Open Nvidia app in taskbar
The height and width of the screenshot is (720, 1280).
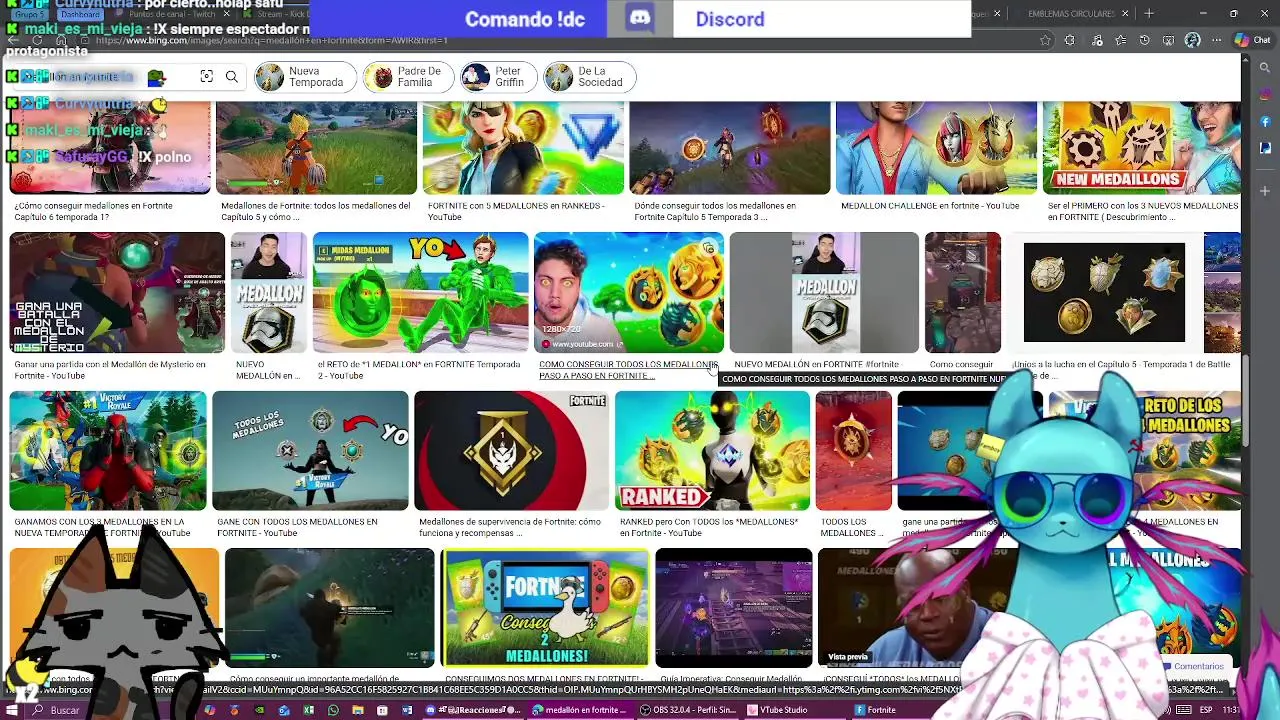pos(259,710)
